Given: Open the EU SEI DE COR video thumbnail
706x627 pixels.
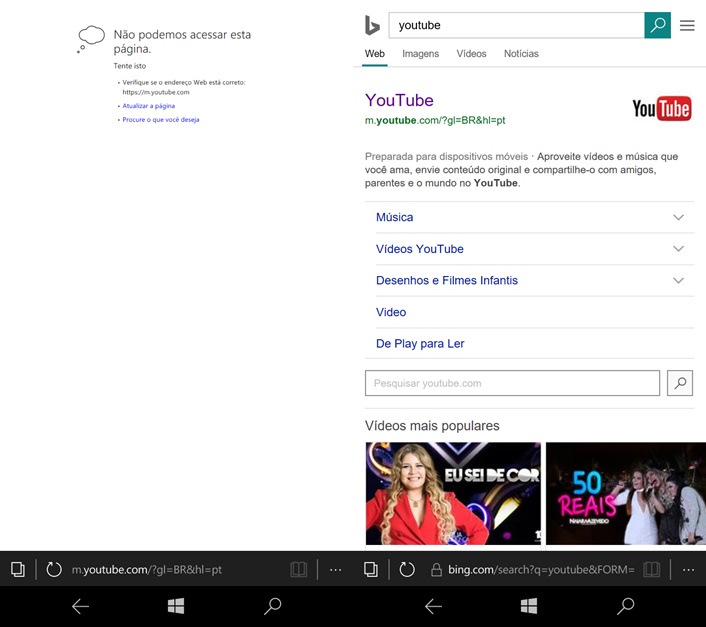Looking at the screenshot, I should click(453, 494).
